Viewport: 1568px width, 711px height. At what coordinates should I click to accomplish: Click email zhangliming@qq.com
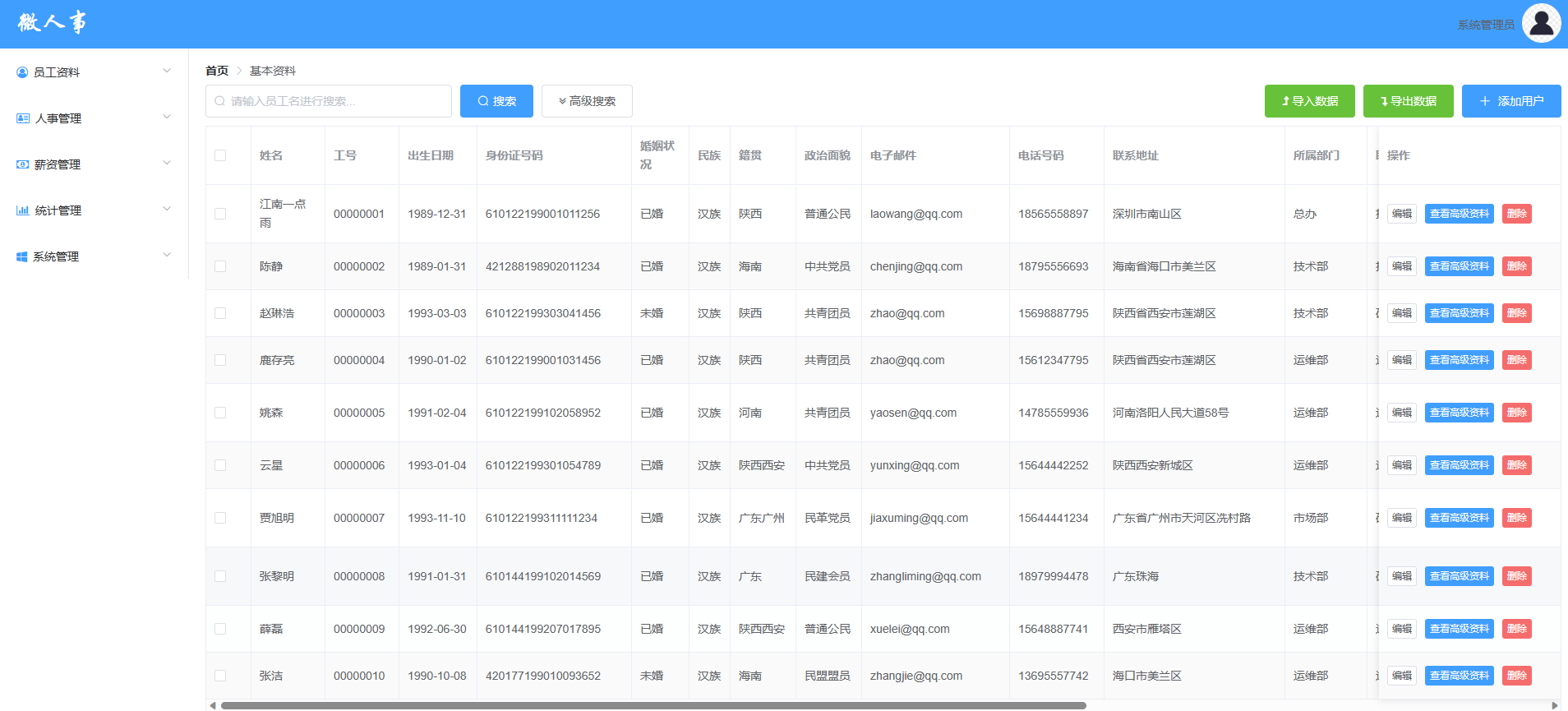(925, 576)
